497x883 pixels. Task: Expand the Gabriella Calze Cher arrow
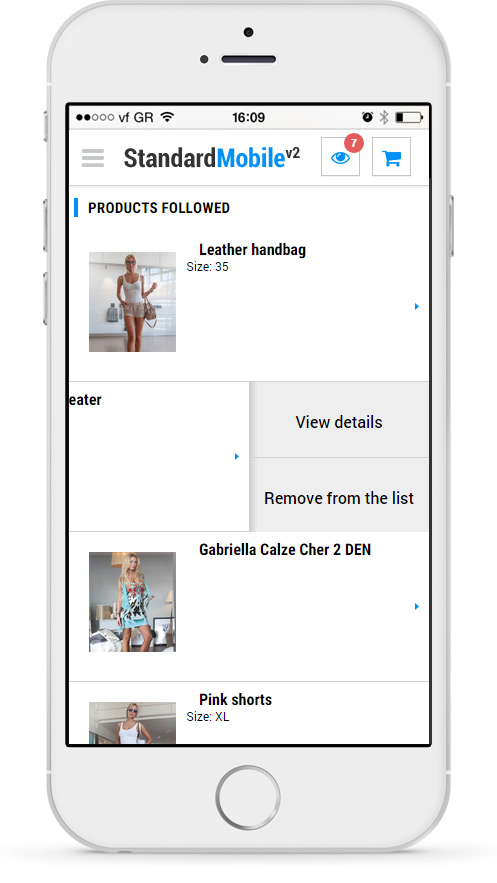tap(417, 606)
